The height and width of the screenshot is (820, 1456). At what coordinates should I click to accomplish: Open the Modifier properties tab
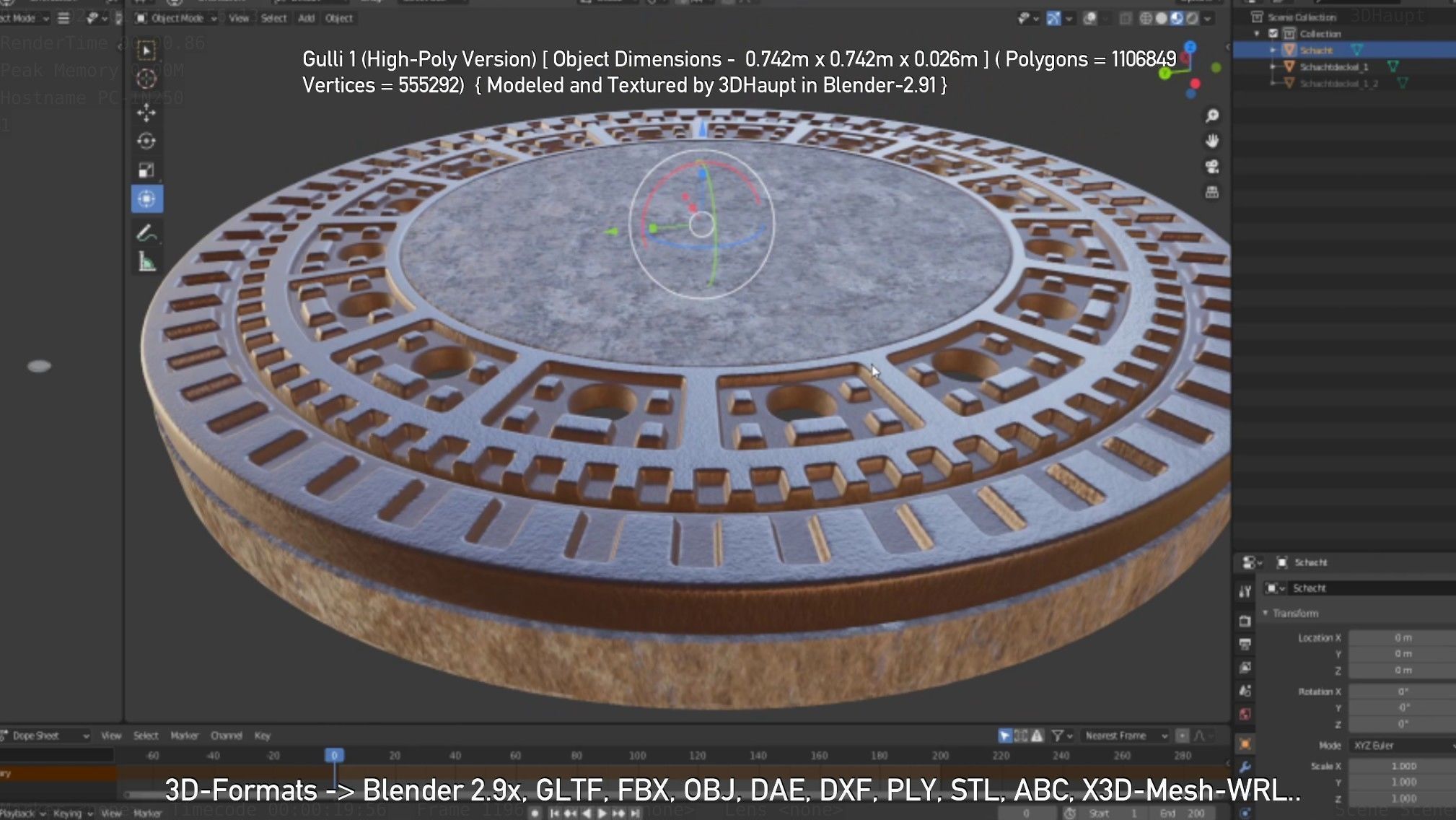(x=1245, y=767)
